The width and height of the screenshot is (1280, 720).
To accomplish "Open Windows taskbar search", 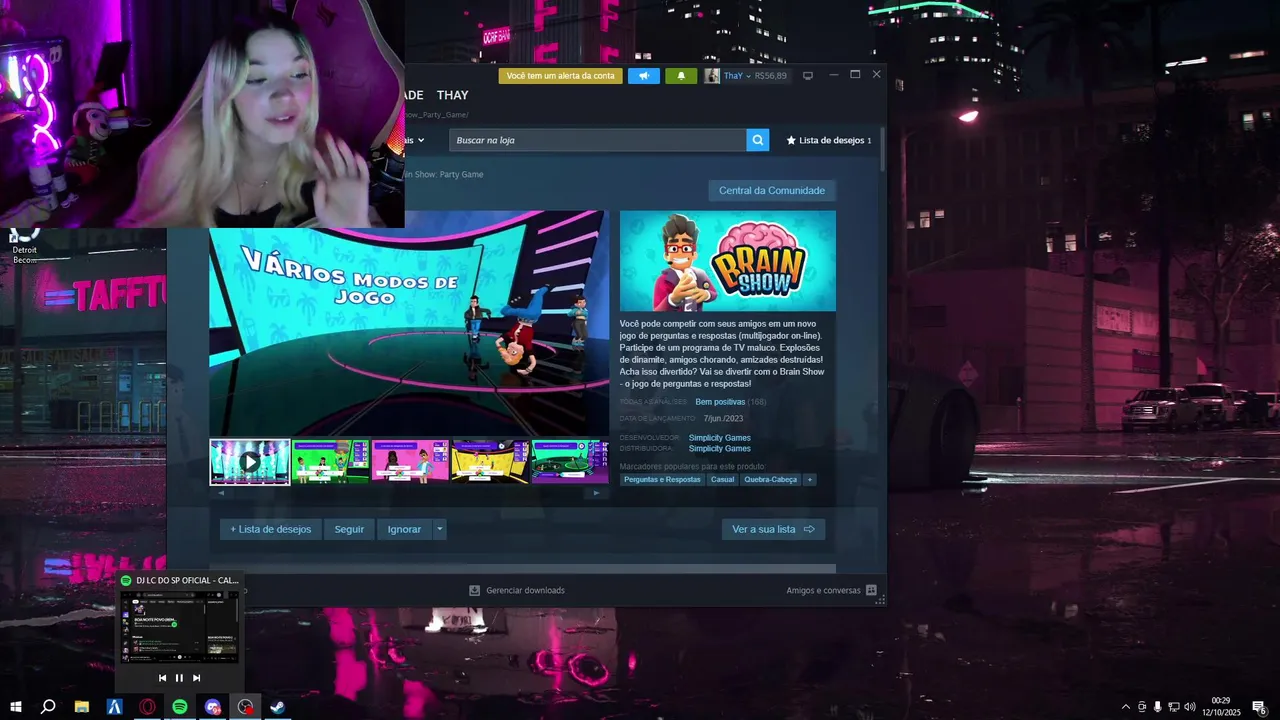I will pos(48,707).
